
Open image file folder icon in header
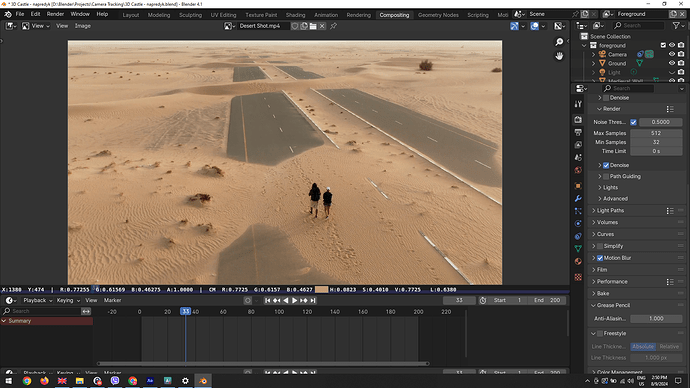click(313, 26)
